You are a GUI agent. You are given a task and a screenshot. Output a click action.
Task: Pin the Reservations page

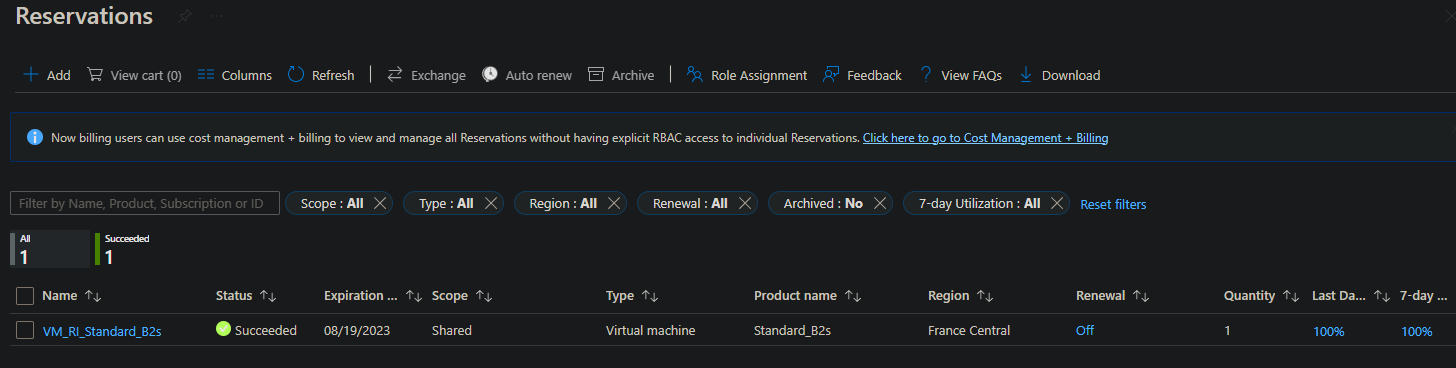coord(184,17)
